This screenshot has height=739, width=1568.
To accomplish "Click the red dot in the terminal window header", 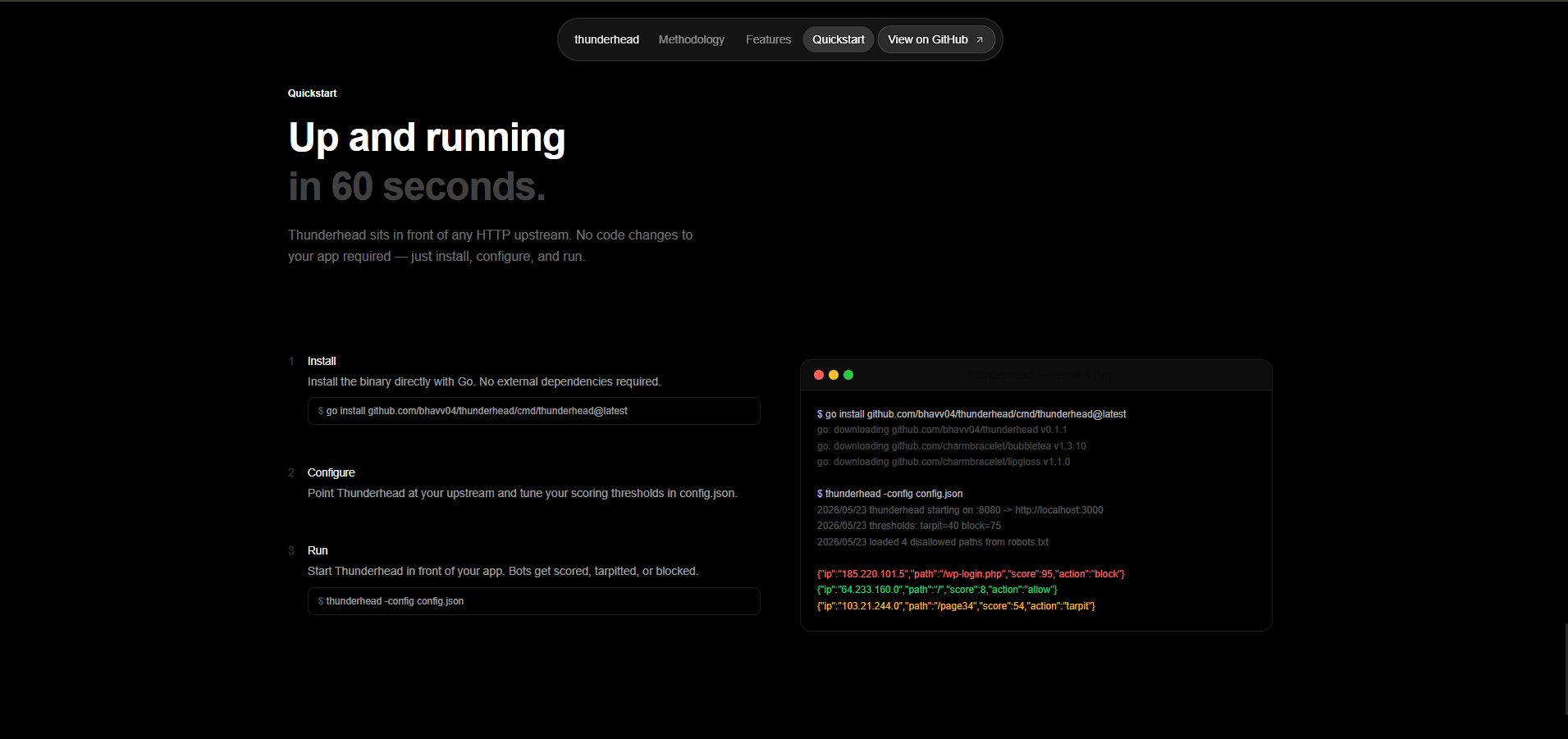I will 819,375.
